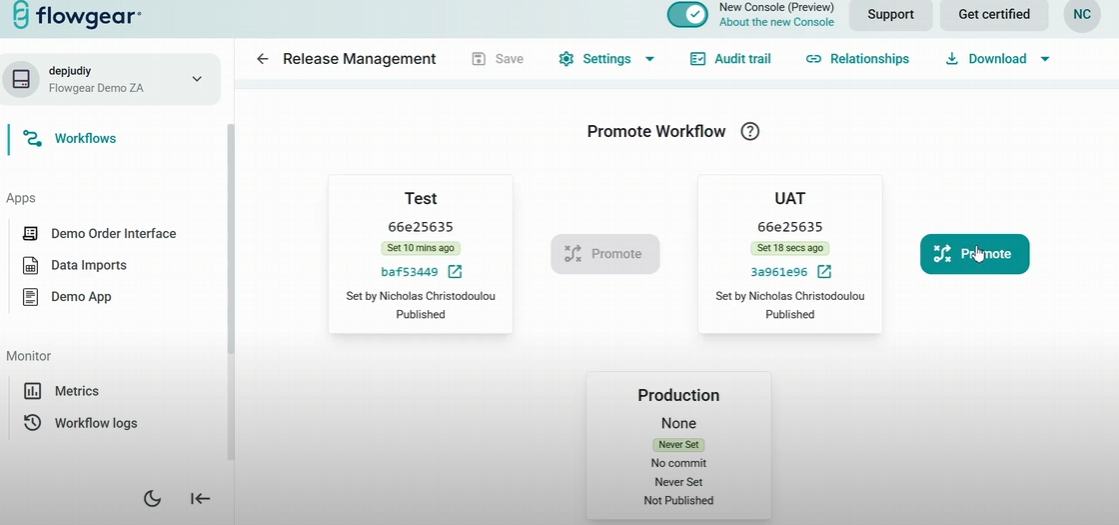
Task: Open the NC user avatar menu
Action: pos(1082,15)
